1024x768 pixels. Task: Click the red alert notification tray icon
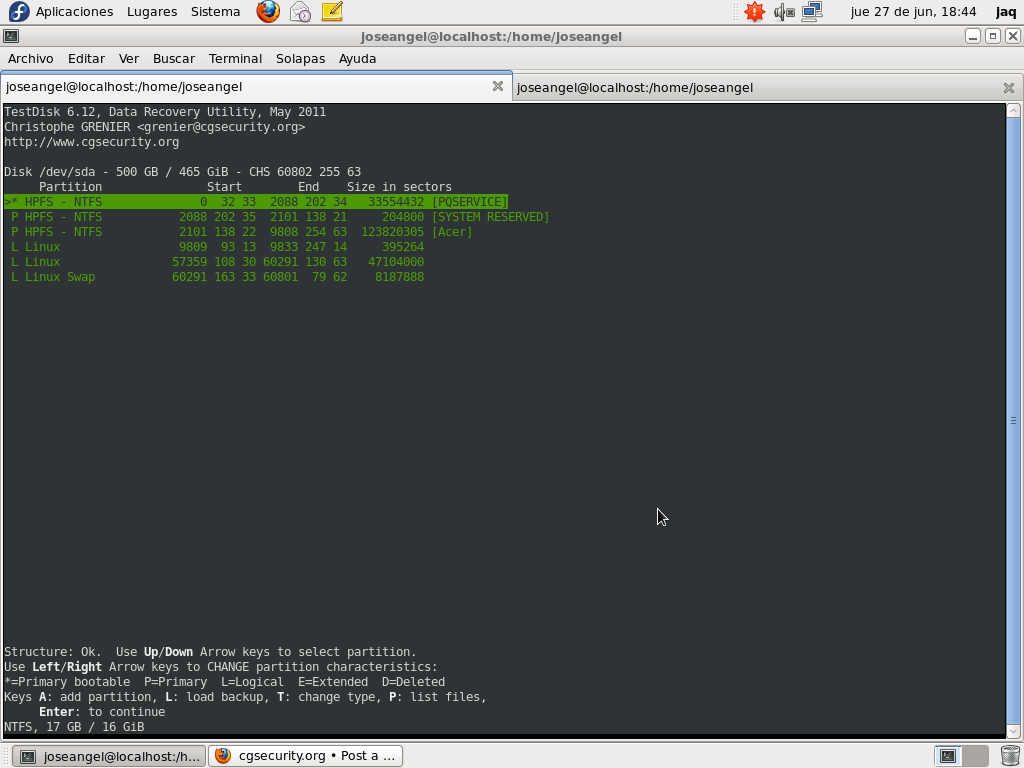(x=754, y=12)
